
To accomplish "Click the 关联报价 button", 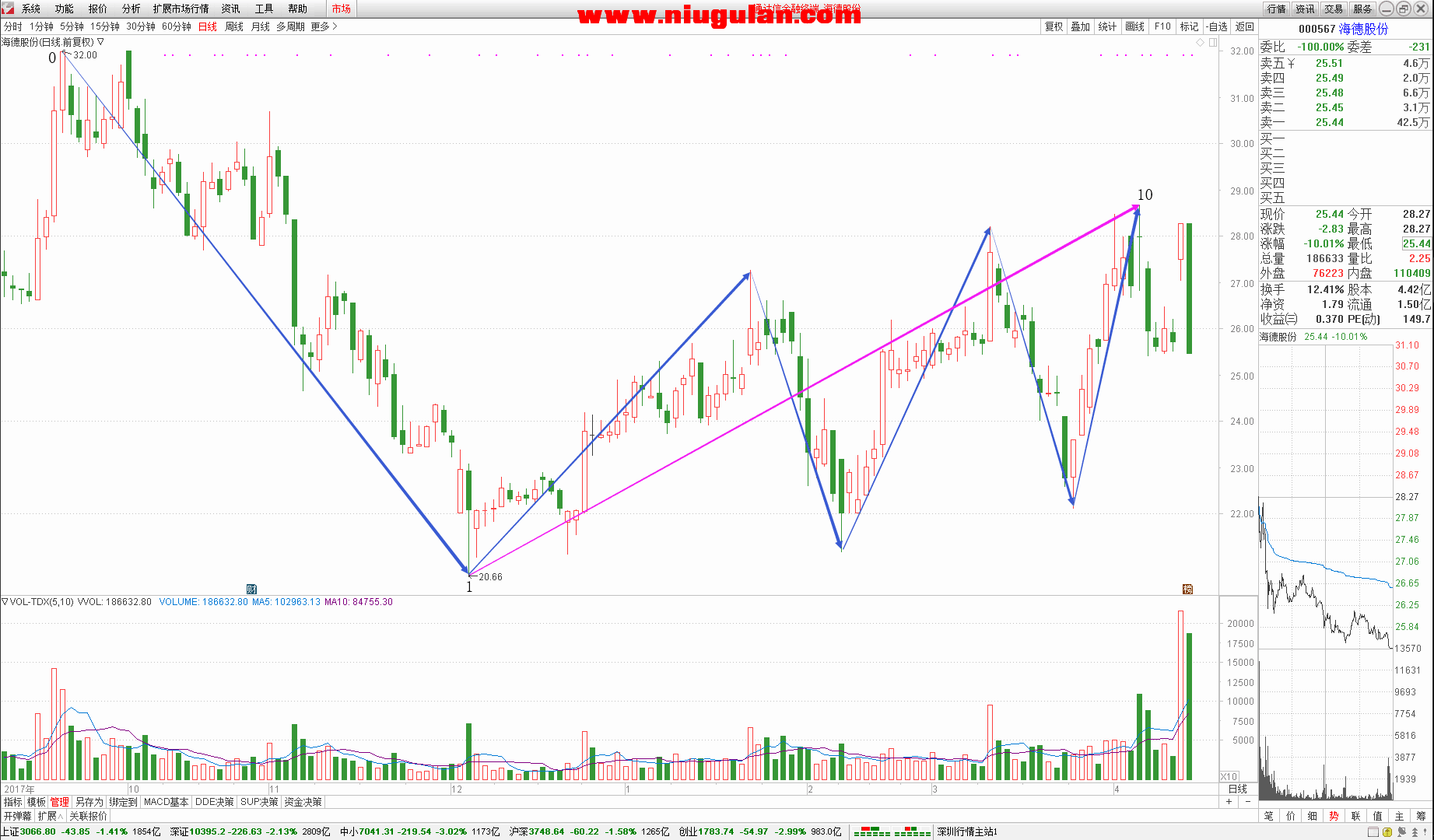I will pos(88,816).
